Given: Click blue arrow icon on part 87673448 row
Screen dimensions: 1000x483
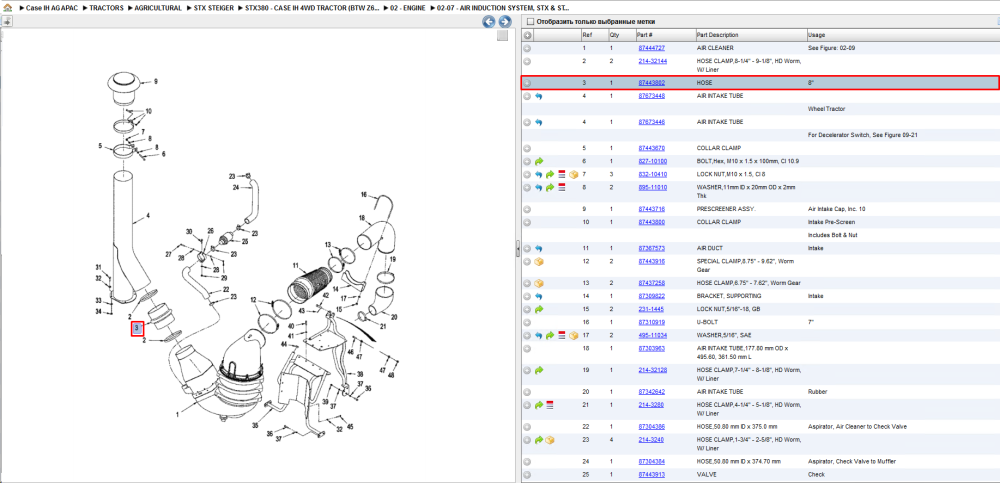Looking at the screenshot, I should point(539,96).
